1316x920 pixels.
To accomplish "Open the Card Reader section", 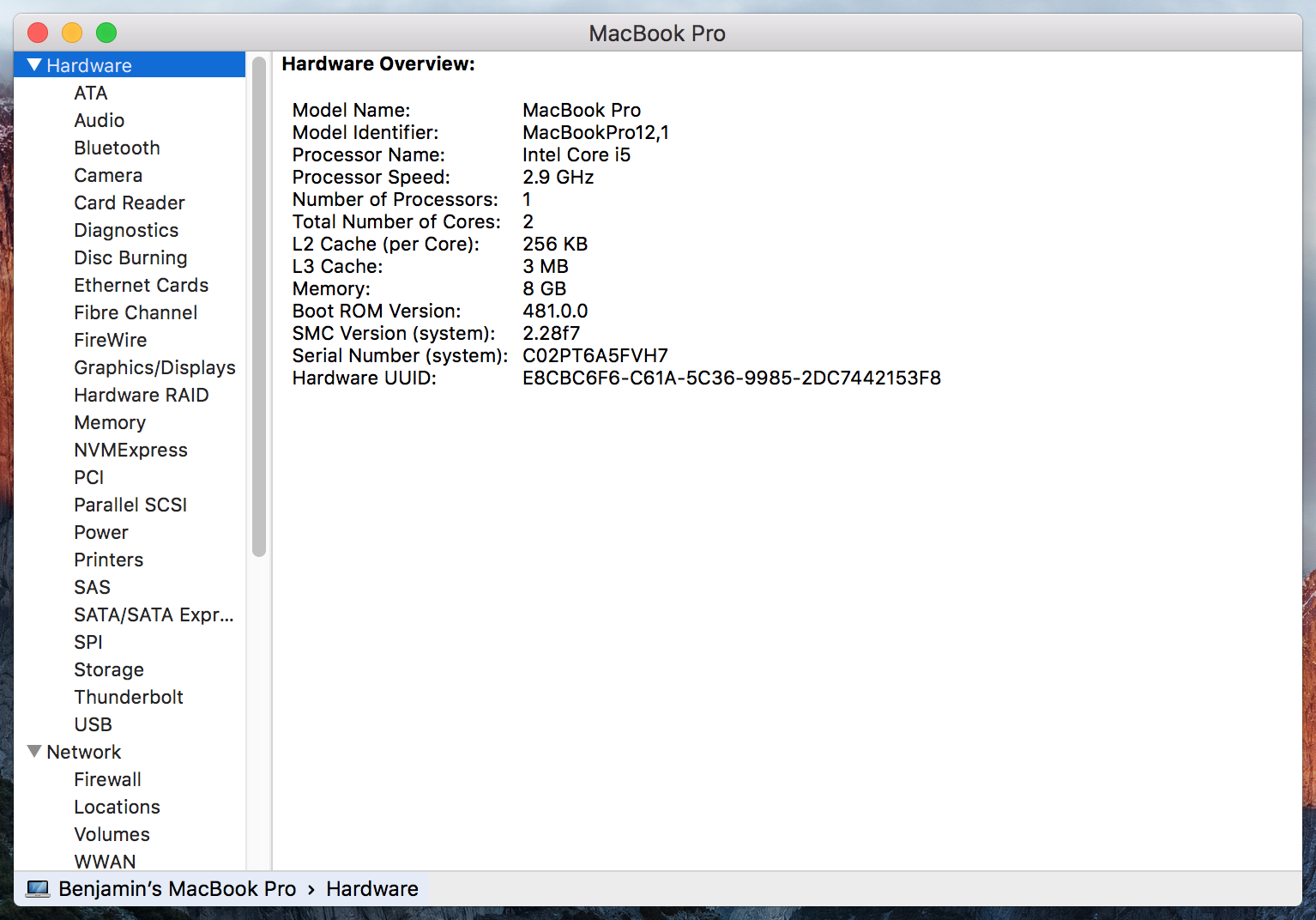I will pos(130,203).
